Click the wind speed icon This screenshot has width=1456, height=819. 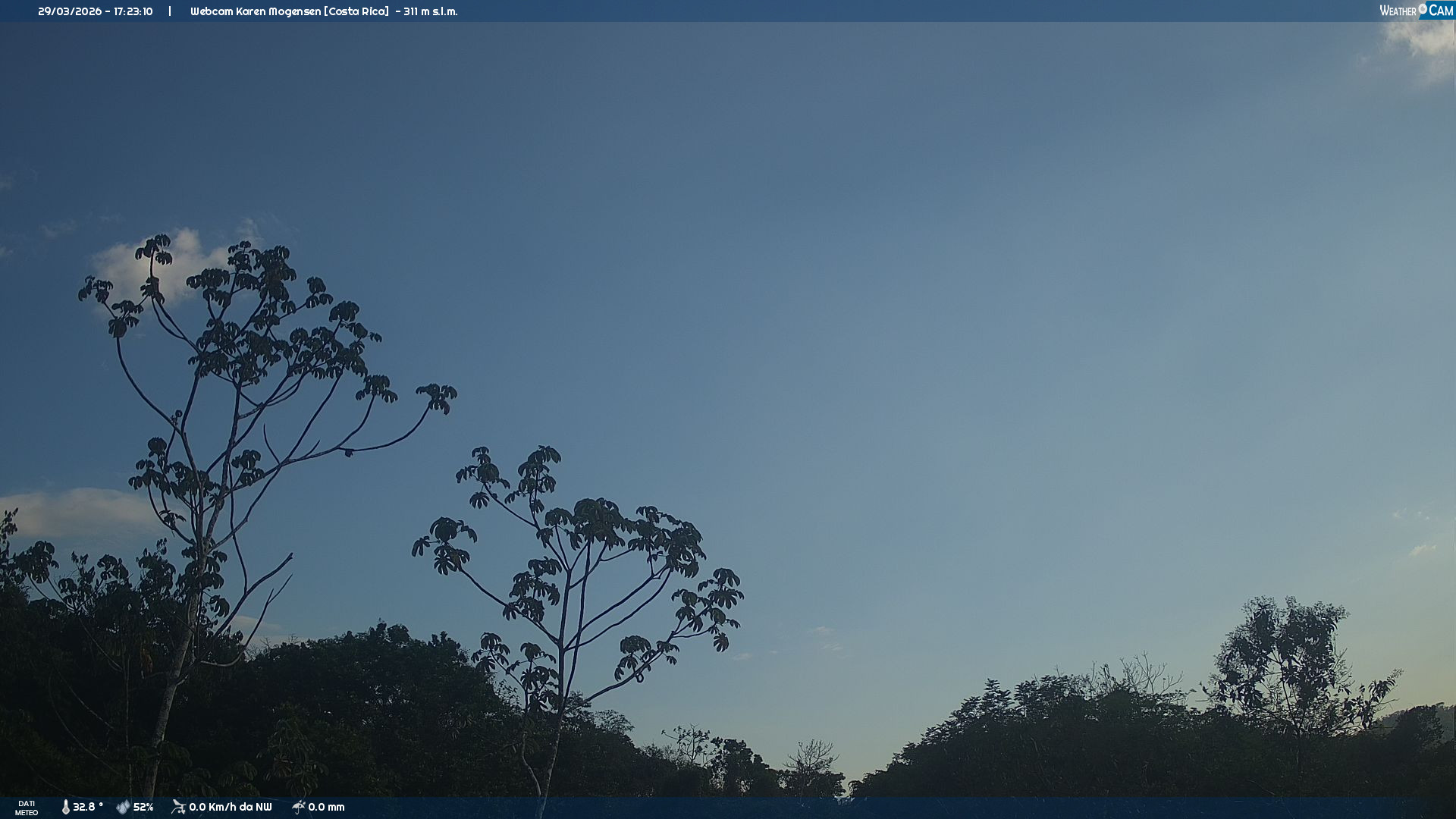[178, 807]
